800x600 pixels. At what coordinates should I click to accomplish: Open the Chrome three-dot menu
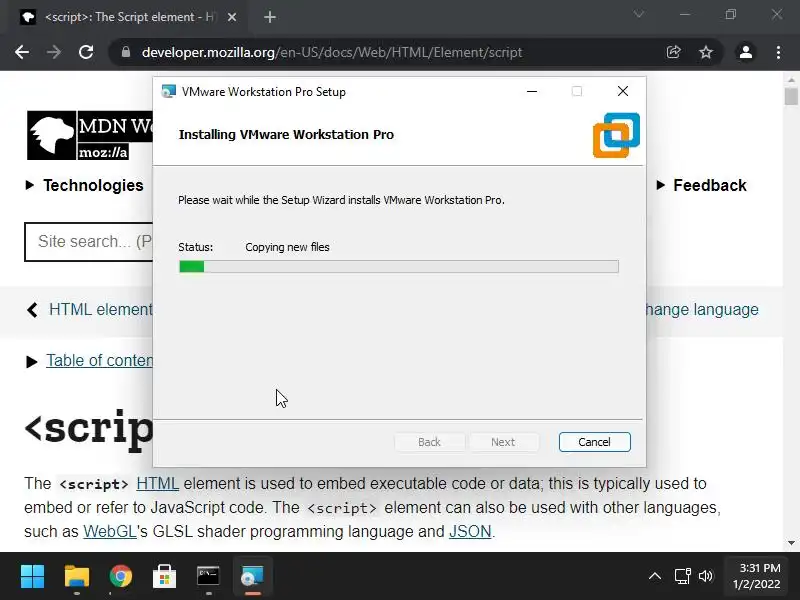click(x=778, y=52)
